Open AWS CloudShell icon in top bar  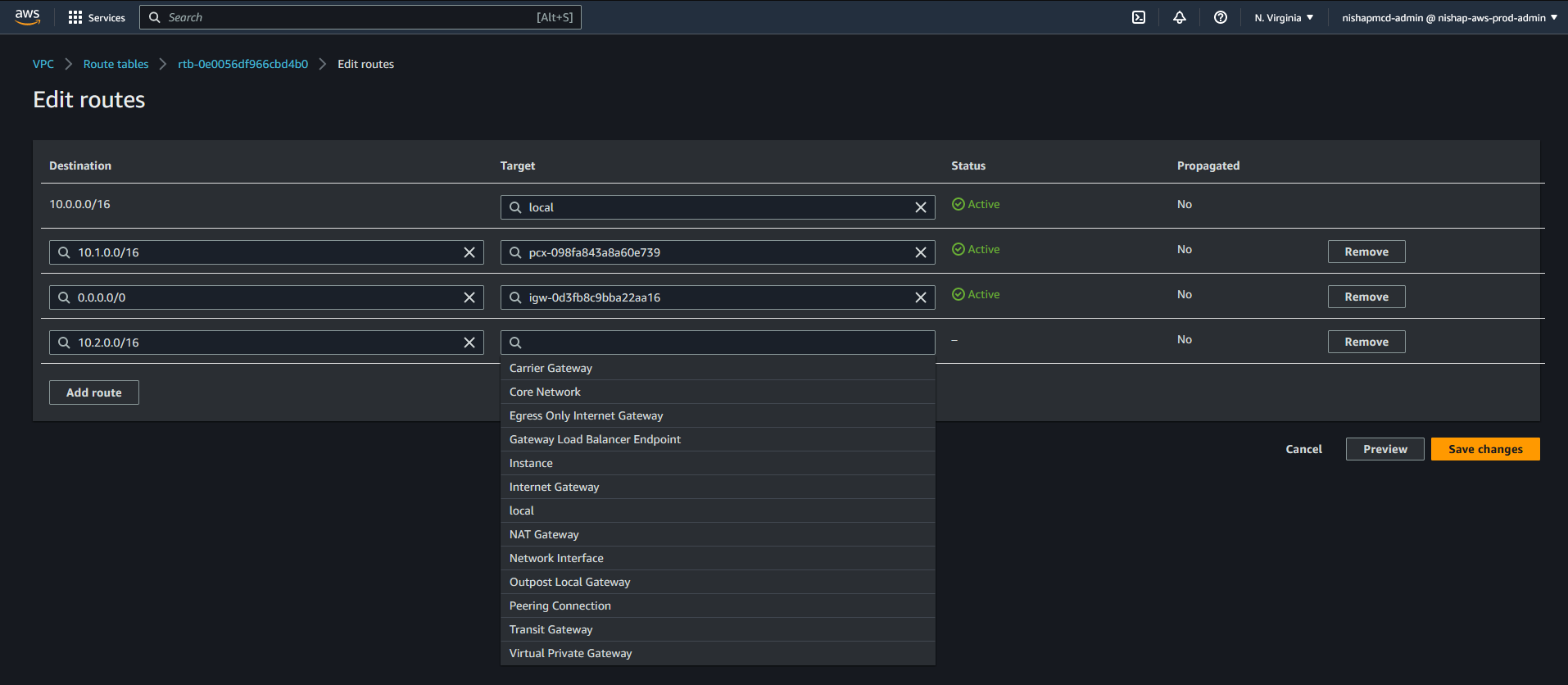(x=1139, y=17)
